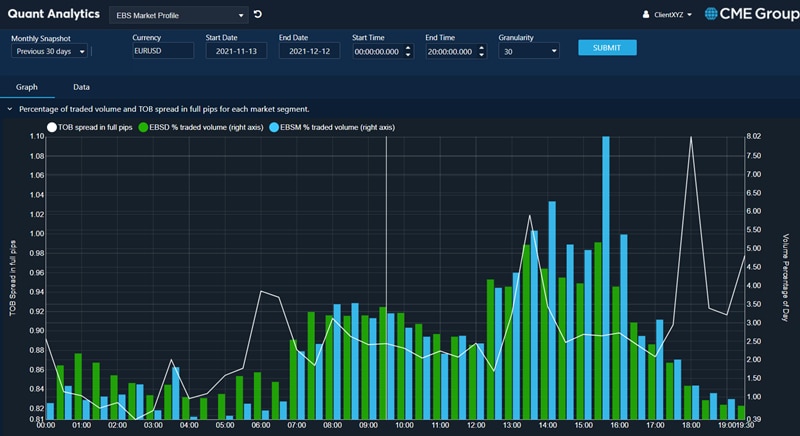The height and width of the screenshot is (436, 800).
Task: Open the Monthly Snapshot dropdown
Action: (x=49, y=51)
